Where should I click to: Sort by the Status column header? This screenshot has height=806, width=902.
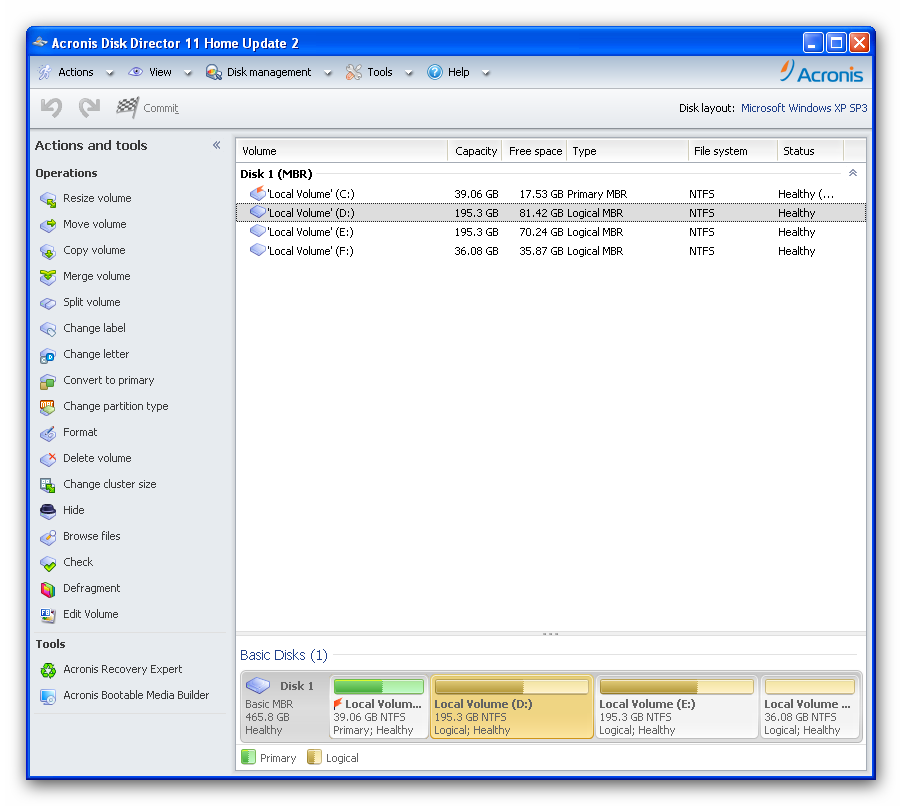[811, 151]
